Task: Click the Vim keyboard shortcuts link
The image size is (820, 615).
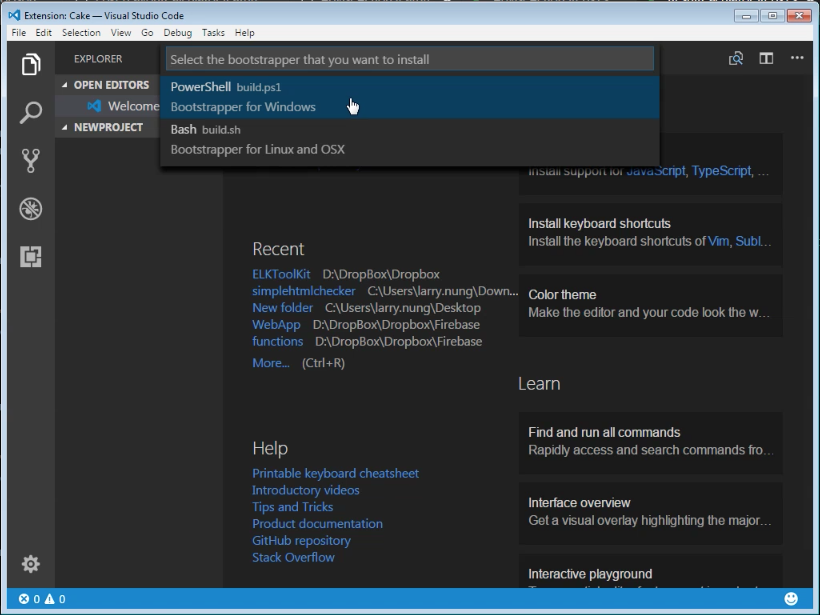Action: pyautogui.click(x=718, y=241)
